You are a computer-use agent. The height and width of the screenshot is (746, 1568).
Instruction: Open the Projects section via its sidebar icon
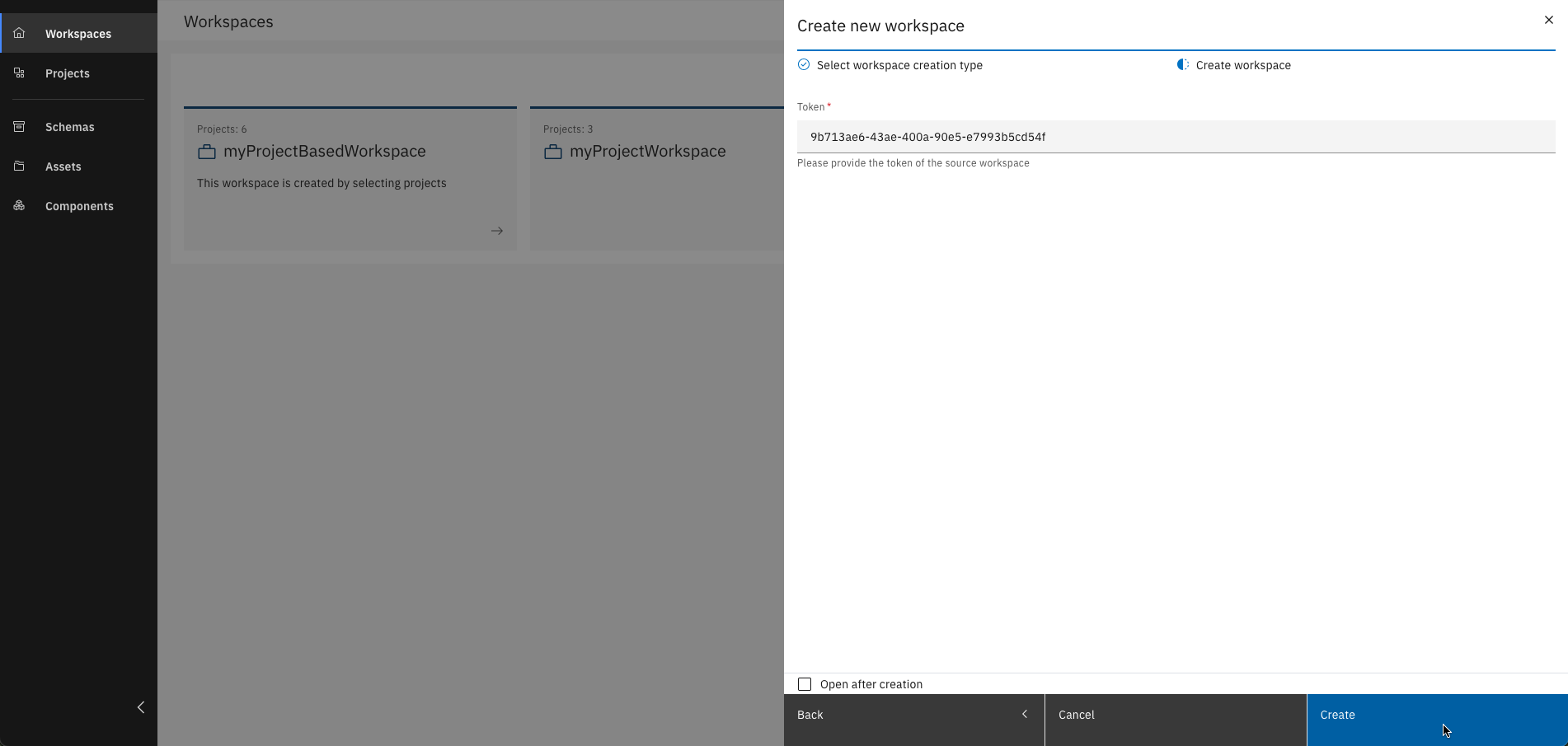pos(18,73)
